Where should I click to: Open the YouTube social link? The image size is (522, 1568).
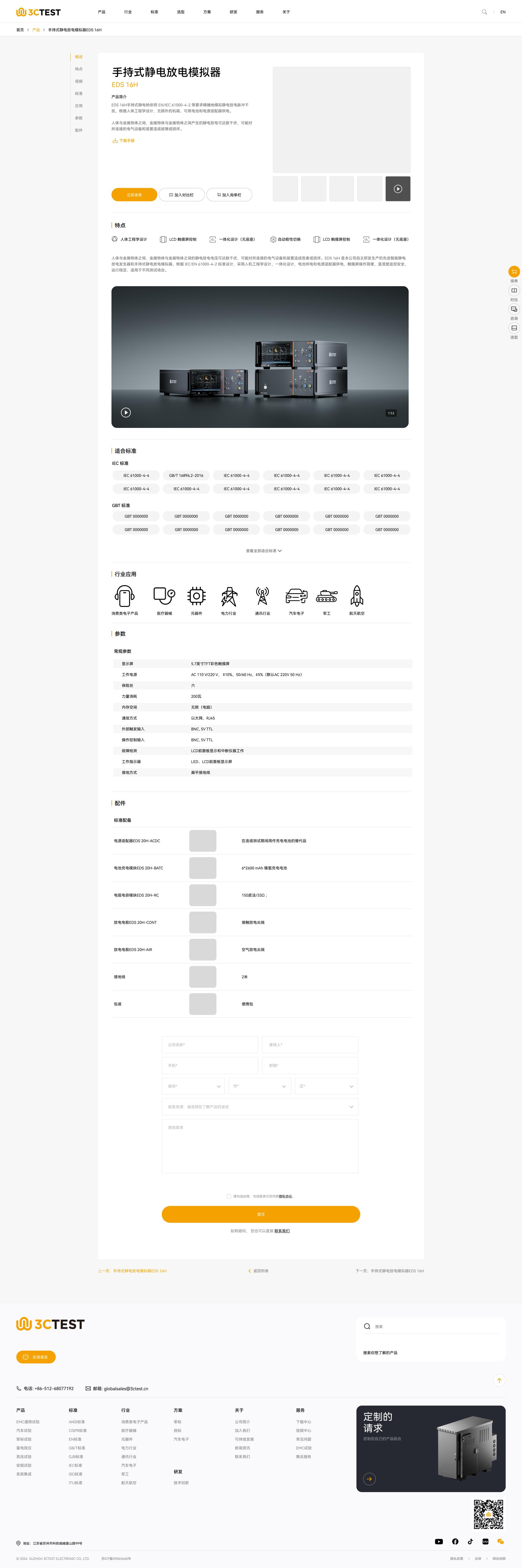tap(439, 1542)
